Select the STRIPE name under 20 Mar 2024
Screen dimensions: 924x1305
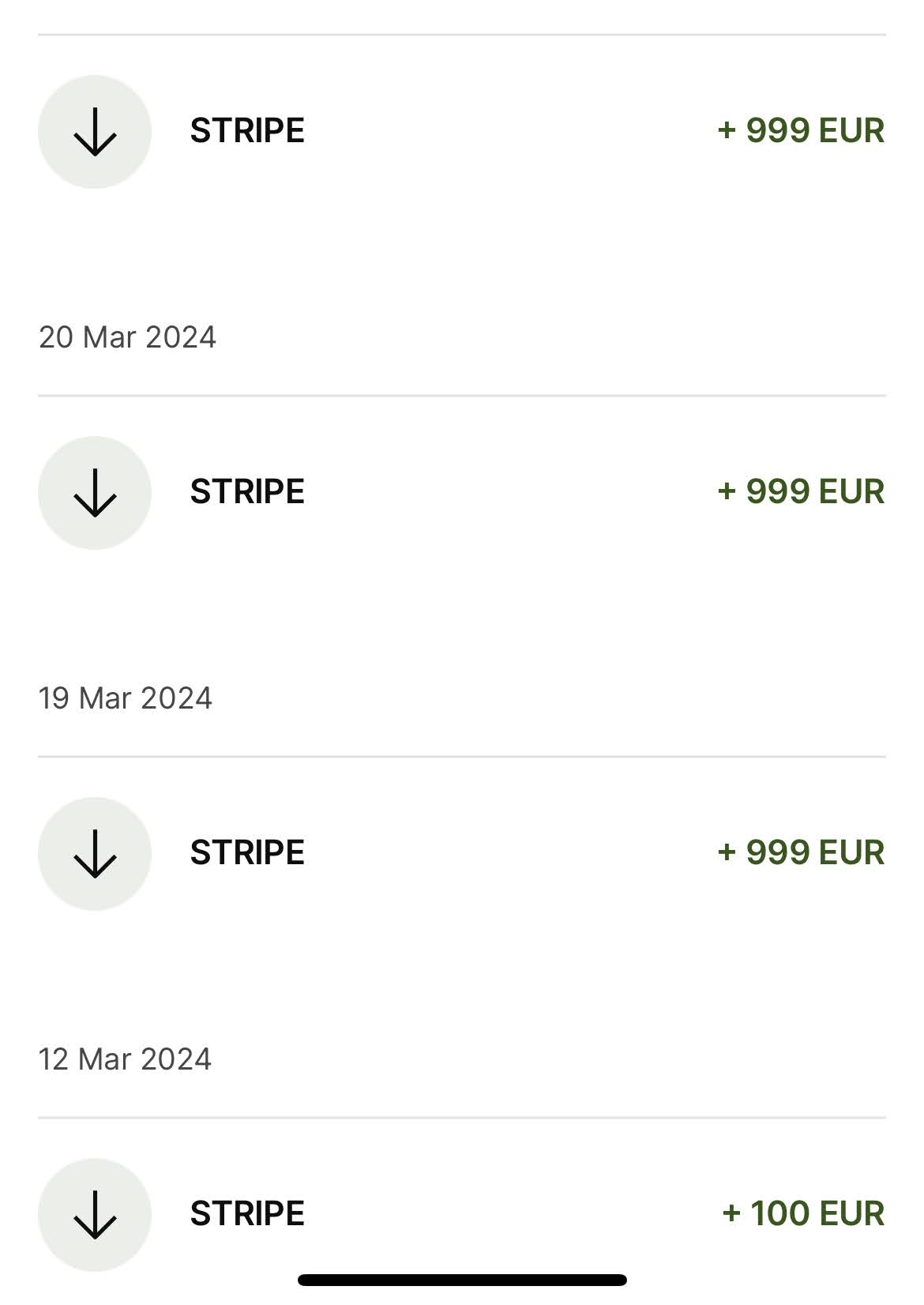[x=247, y=492]
